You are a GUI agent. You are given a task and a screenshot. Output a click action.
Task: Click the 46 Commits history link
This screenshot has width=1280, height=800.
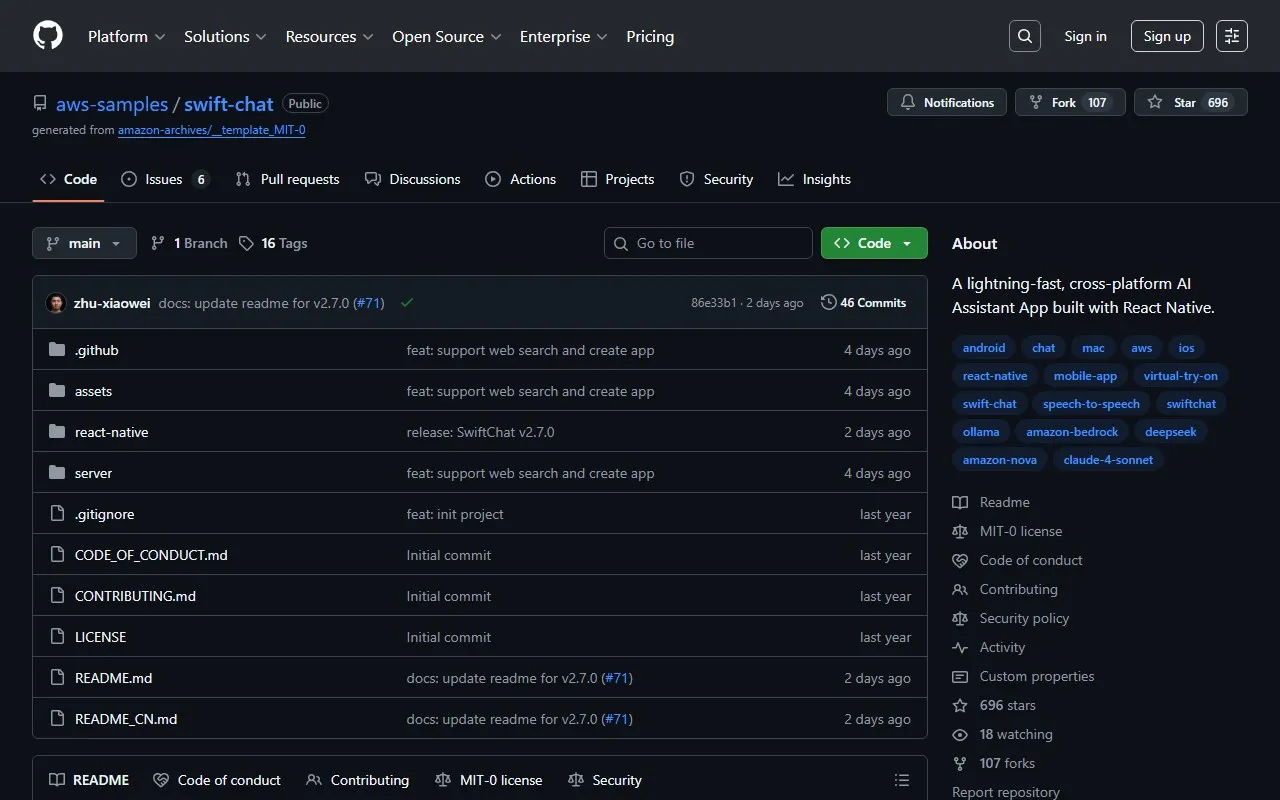tap(863, 303)
